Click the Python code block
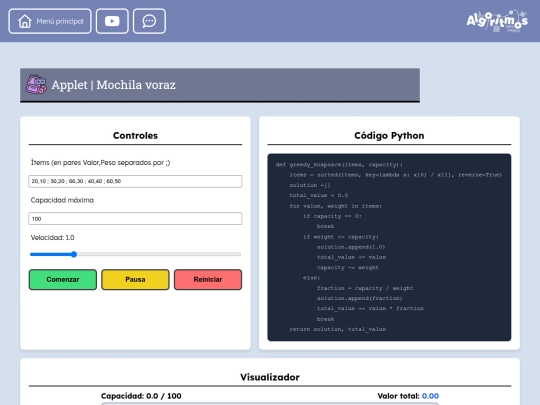Image resolution: width=540 pixels, height=405 pixels. pyautogui.click(x=389, y=247)
